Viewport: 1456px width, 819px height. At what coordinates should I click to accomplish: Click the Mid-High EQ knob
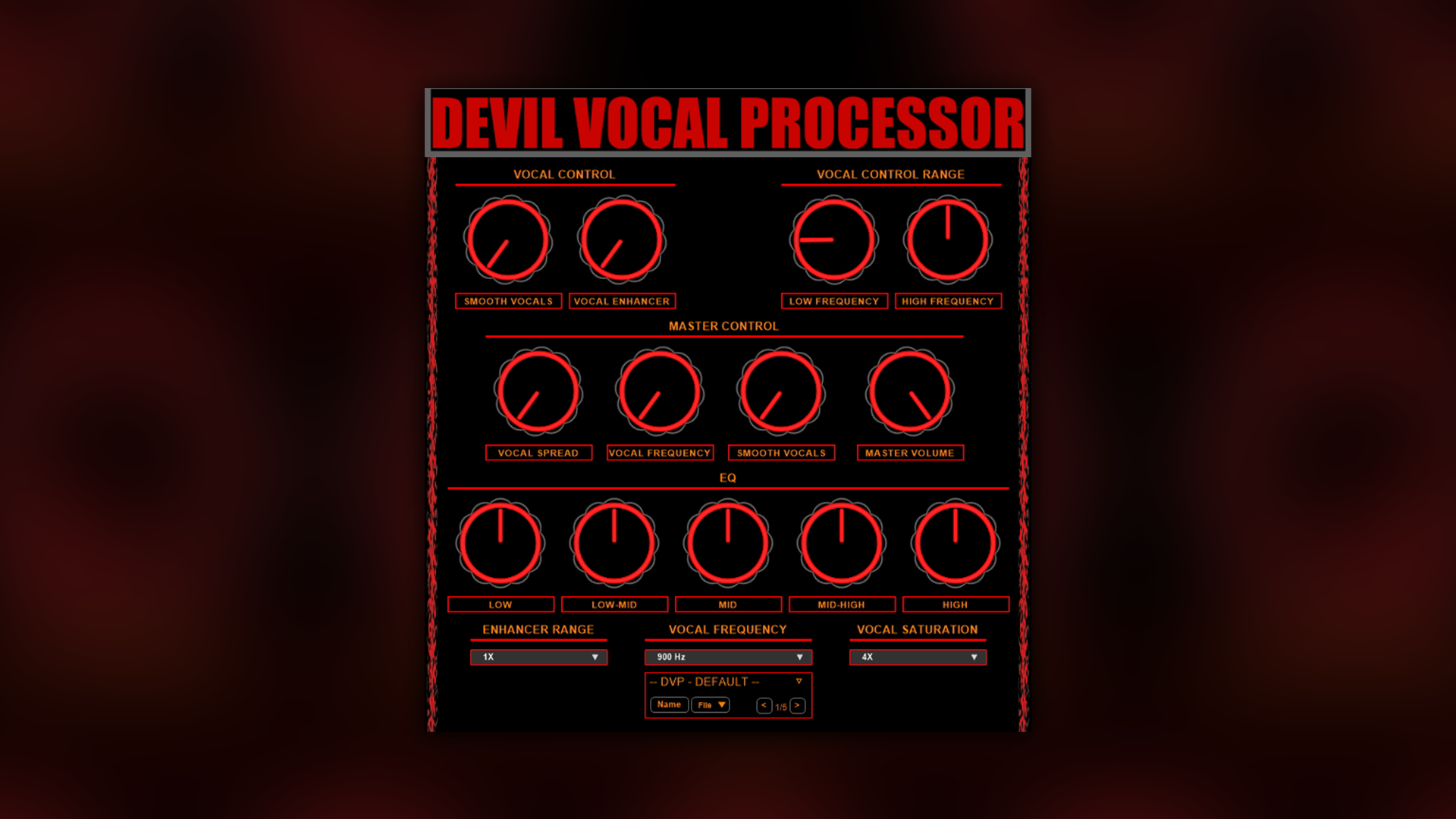tap(842, 544)
